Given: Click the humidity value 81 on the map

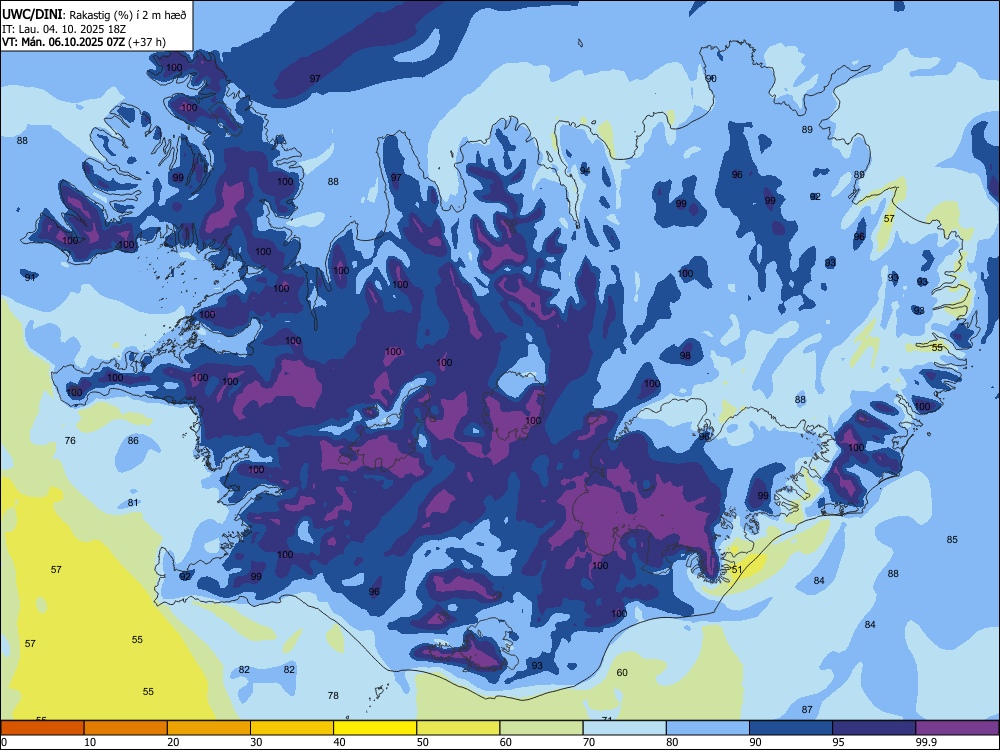Looking at the screenshot, I should [133, 503].
